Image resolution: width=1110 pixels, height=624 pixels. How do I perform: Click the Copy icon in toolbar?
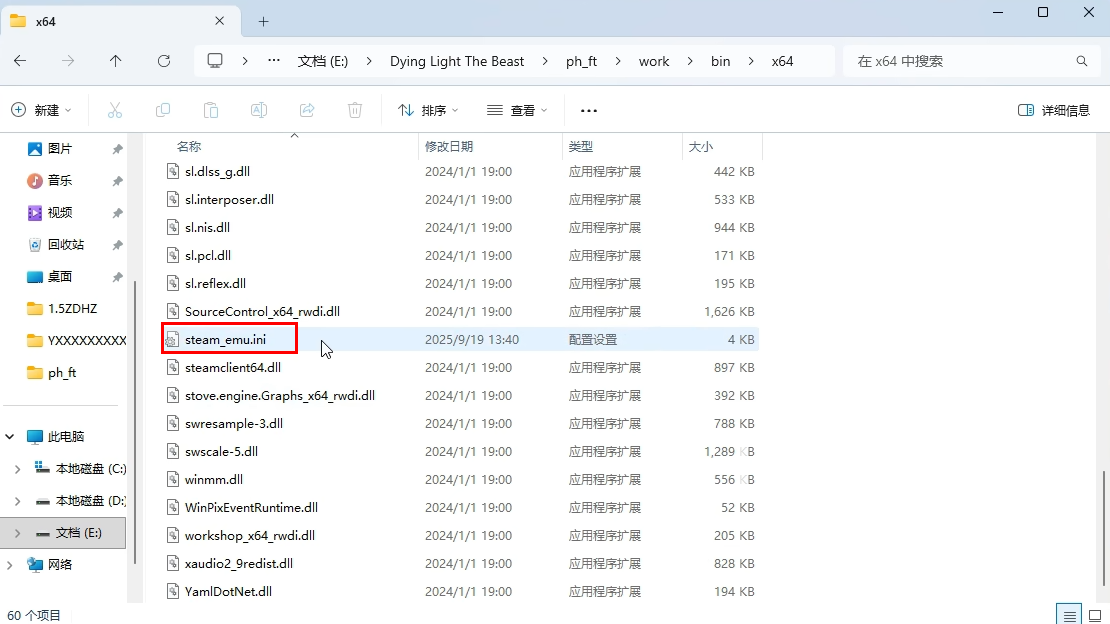(163, 110)
